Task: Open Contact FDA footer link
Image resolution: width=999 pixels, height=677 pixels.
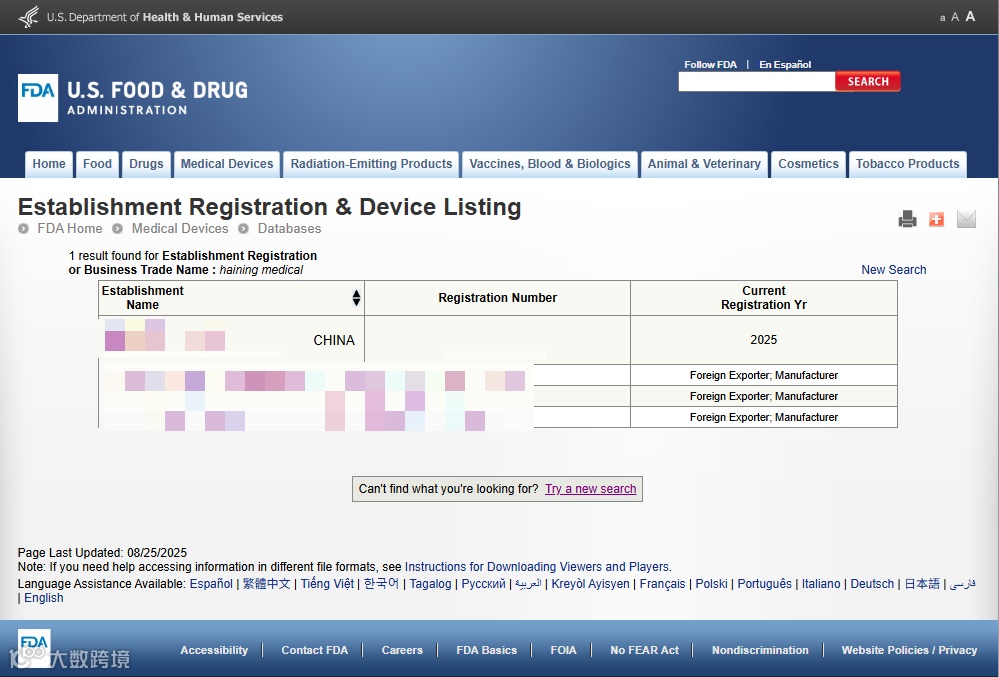Action: pos(315,650)
